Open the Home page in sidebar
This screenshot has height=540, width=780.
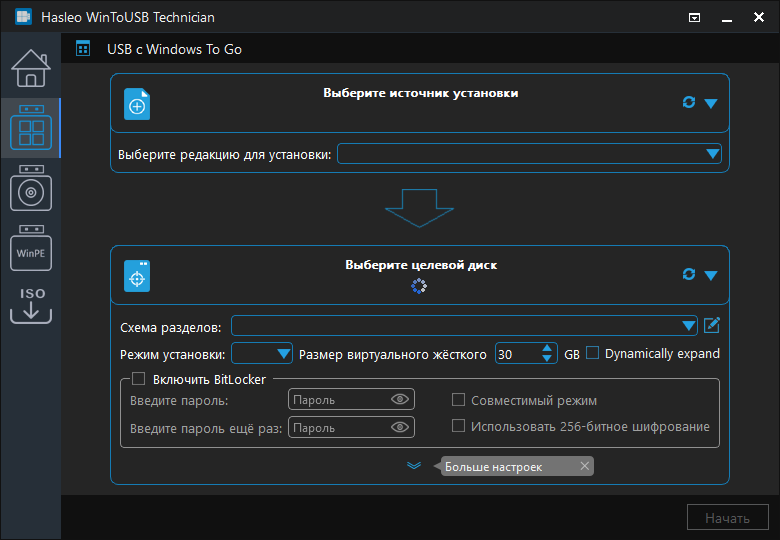pos(30,68)
